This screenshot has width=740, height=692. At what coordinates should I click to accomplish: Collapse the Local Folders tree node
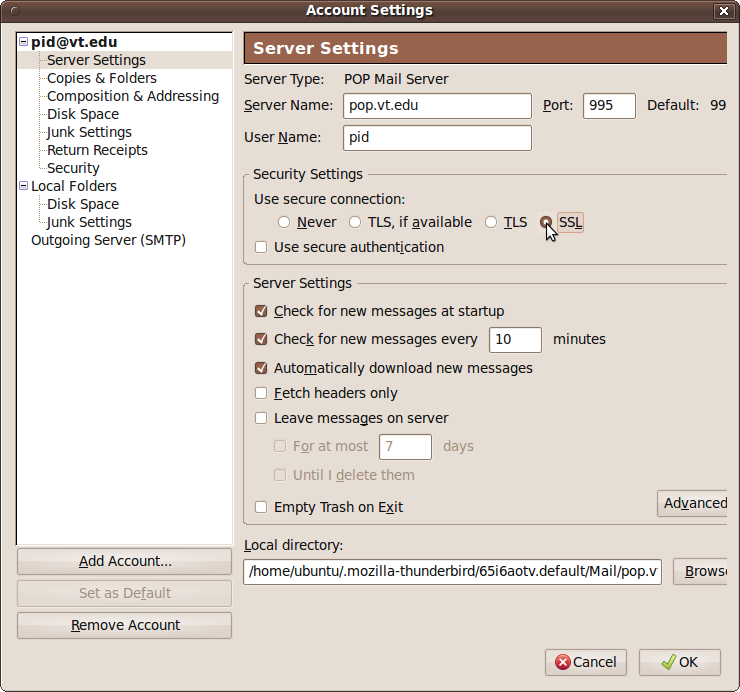(24, 186)
